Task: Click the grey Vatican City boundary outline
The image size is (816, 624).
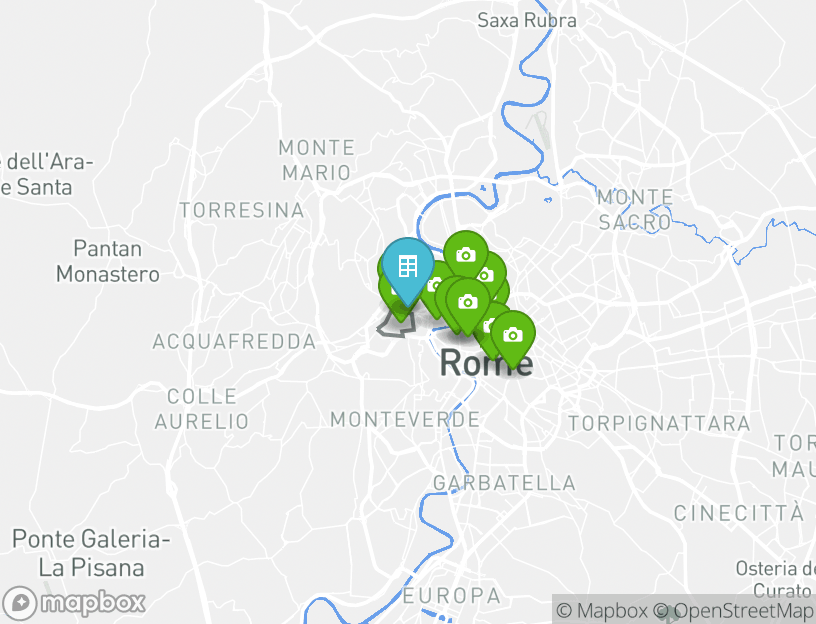Action: point(396,326)
